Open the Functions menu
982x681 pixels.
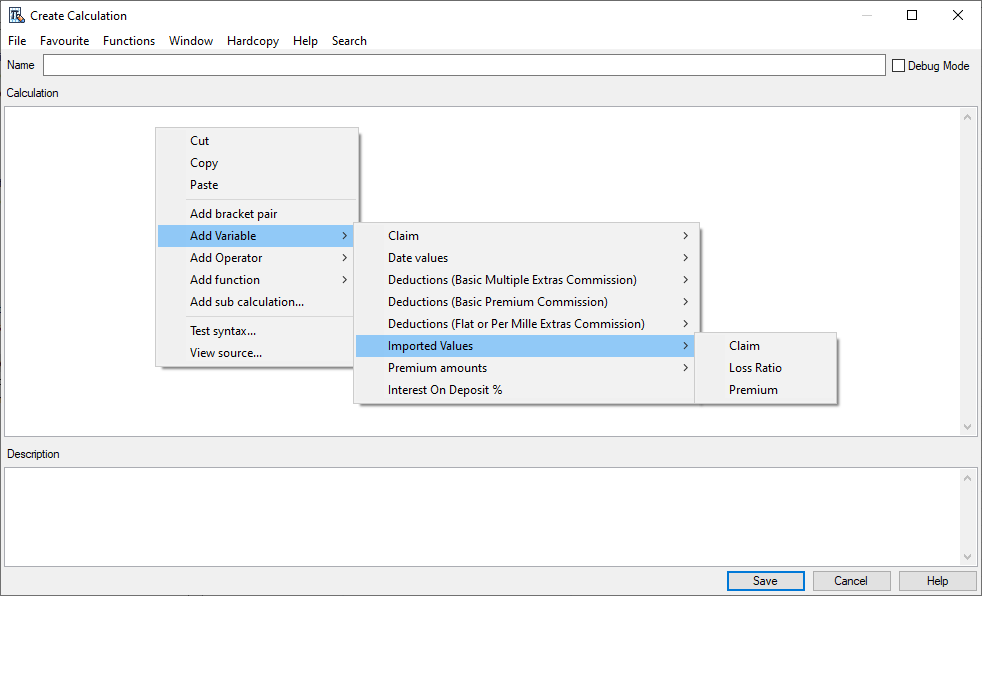pos(129,41)
